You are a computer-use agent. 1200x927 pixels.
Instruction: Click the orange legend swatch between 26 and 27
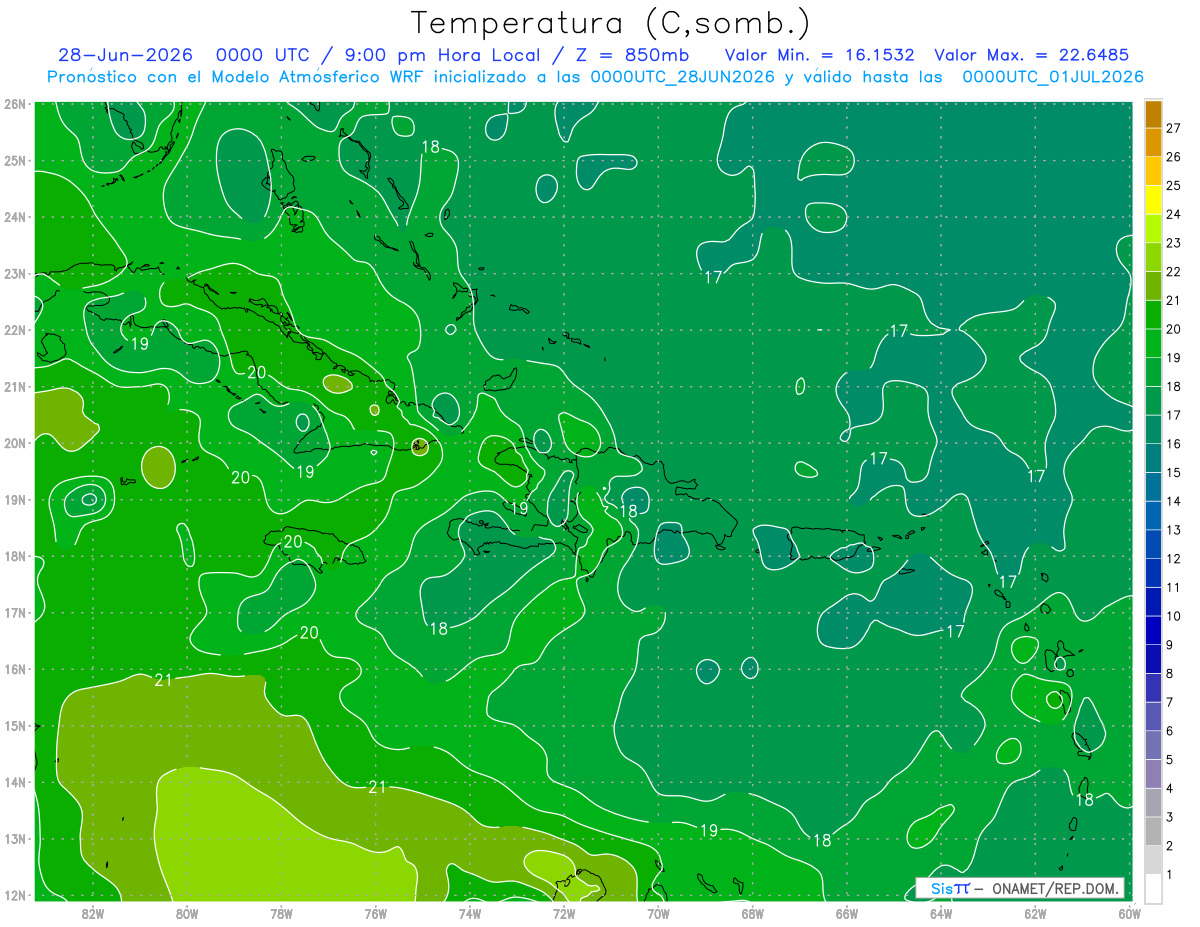[x=1153, y=143]
